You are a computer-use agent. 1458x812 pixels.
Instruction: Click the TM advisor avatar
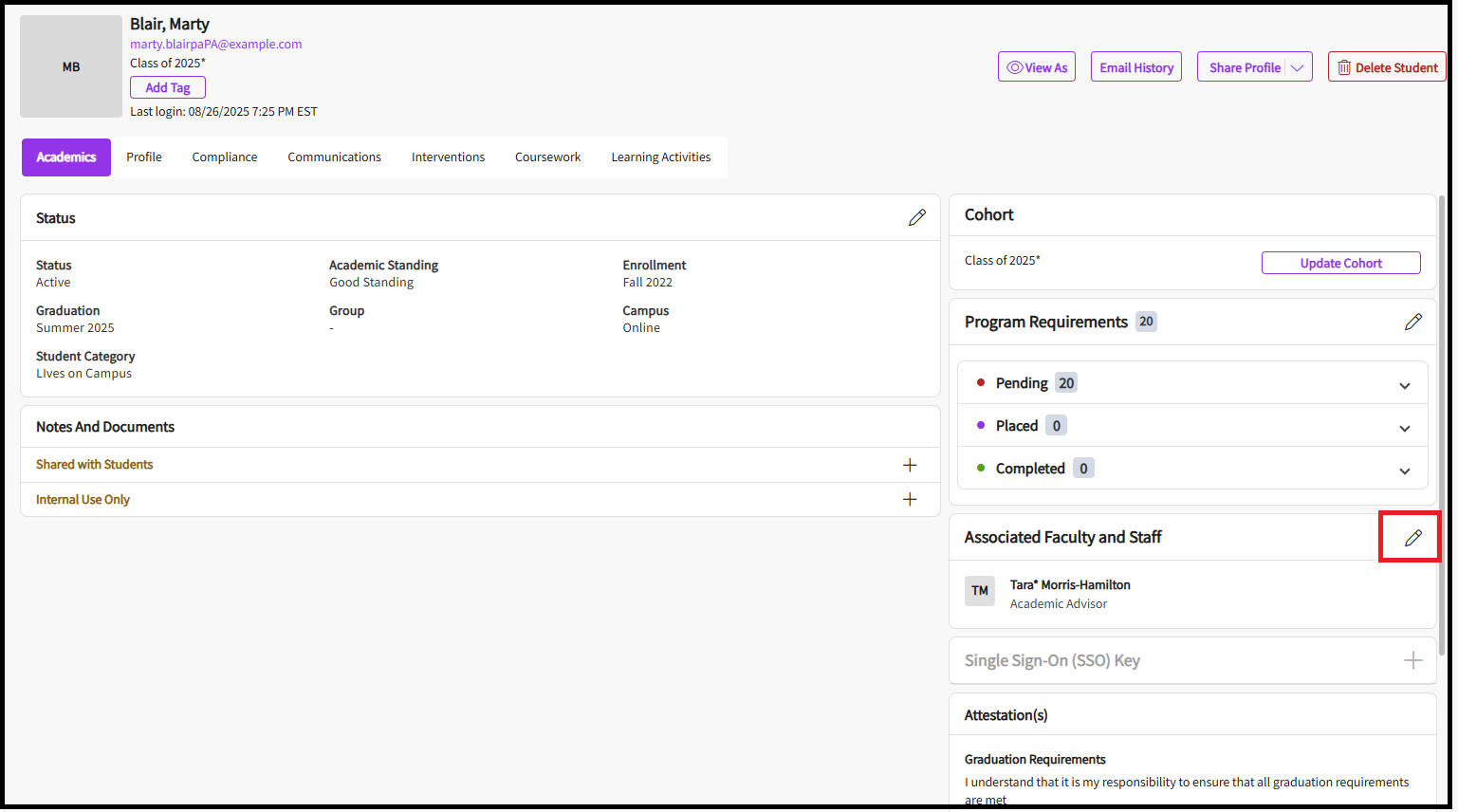coord(980,591)
